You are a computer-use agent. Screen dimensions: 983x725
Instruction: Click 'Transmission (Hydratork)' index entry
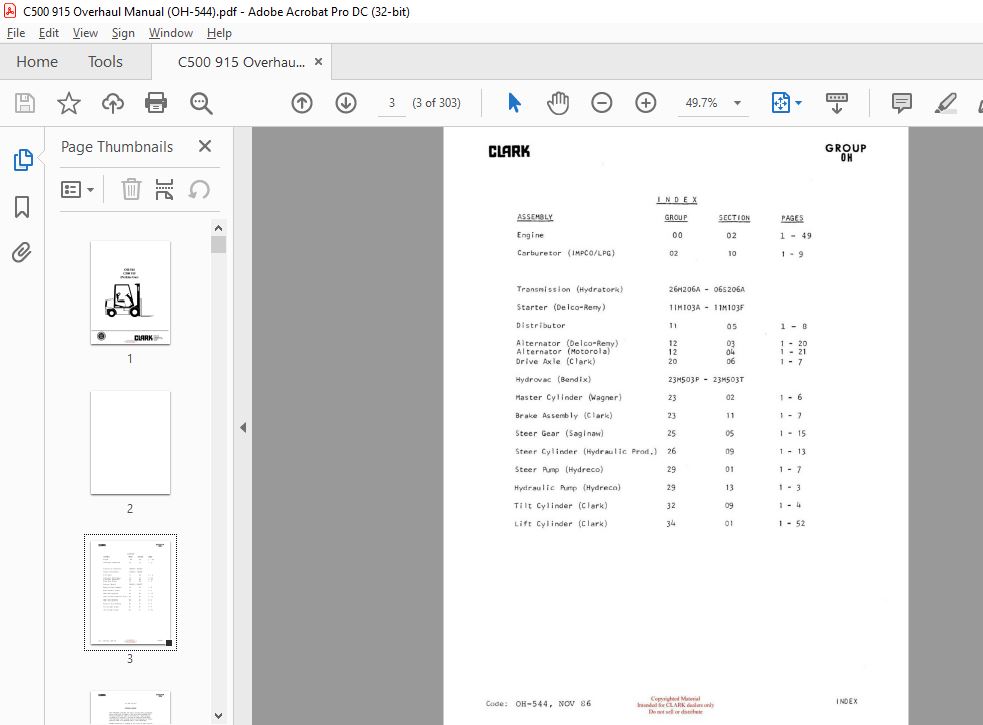click(x=569, y=289)
